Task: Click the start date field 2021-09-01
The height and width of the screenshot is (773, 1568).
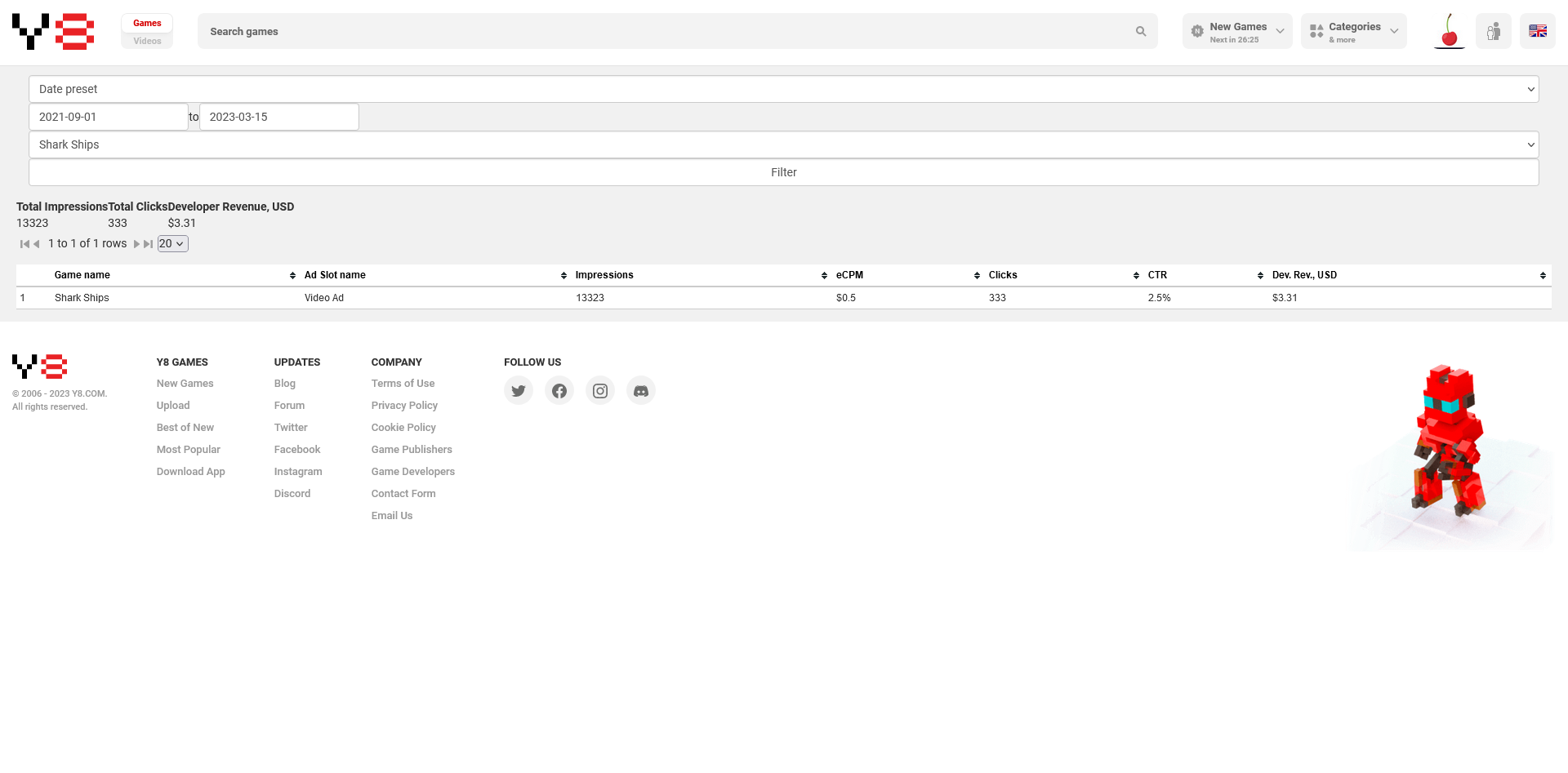Action: pos(109,117)
